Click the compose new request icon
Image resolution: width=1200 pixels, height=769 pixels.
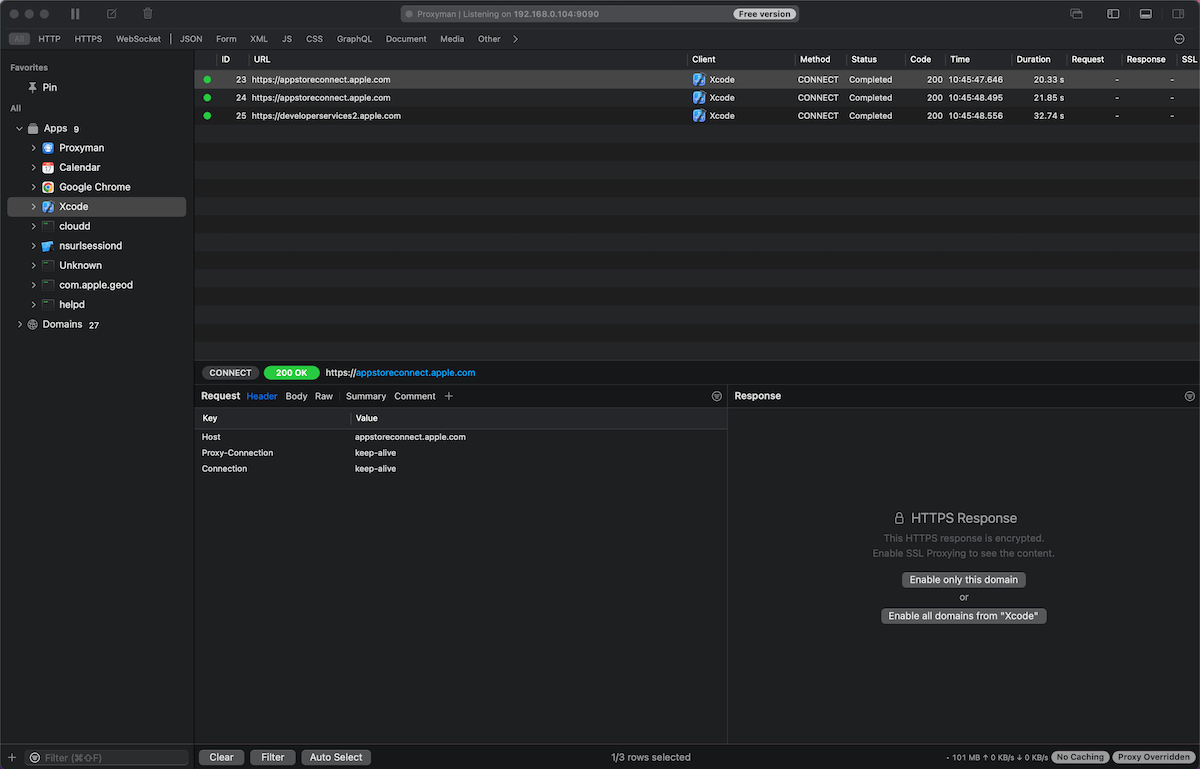point(112,14)
